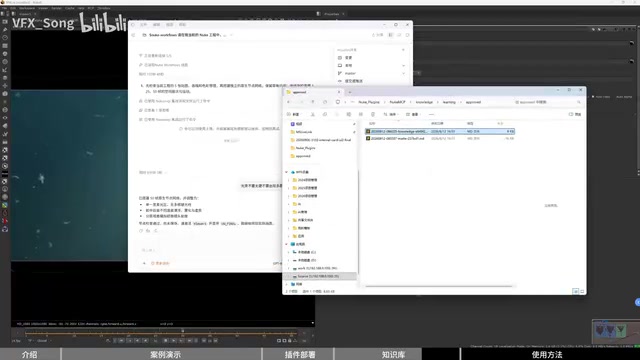Collapse the This PC tree node

click(287, 244)
